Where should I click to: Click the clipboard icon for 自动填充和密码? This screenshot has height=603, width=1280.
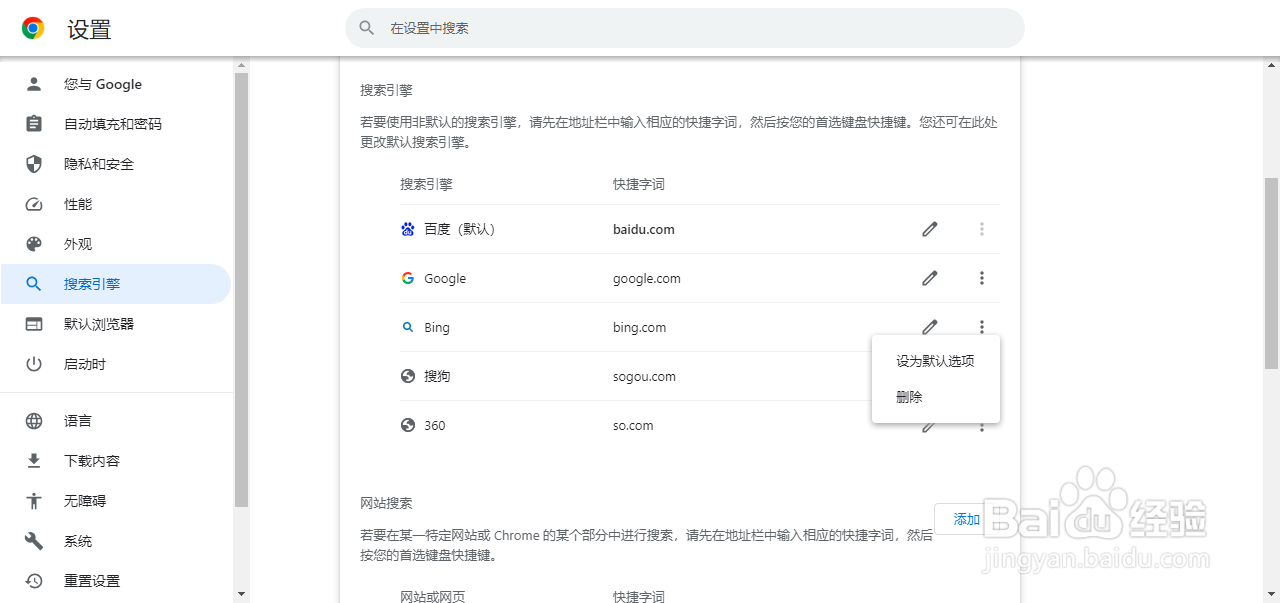tap(34, 124)
